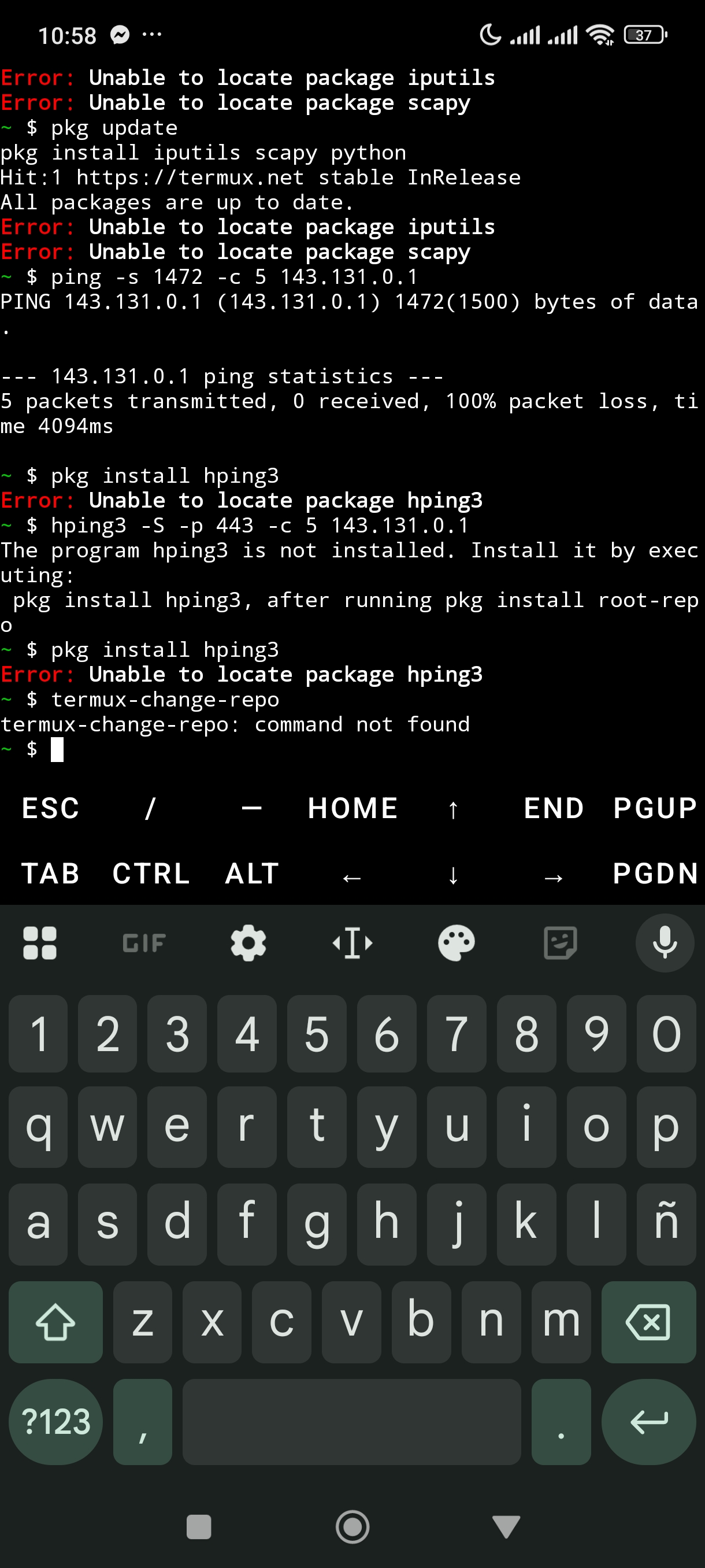Tap the ESC extra key

[x=50, y=808]
